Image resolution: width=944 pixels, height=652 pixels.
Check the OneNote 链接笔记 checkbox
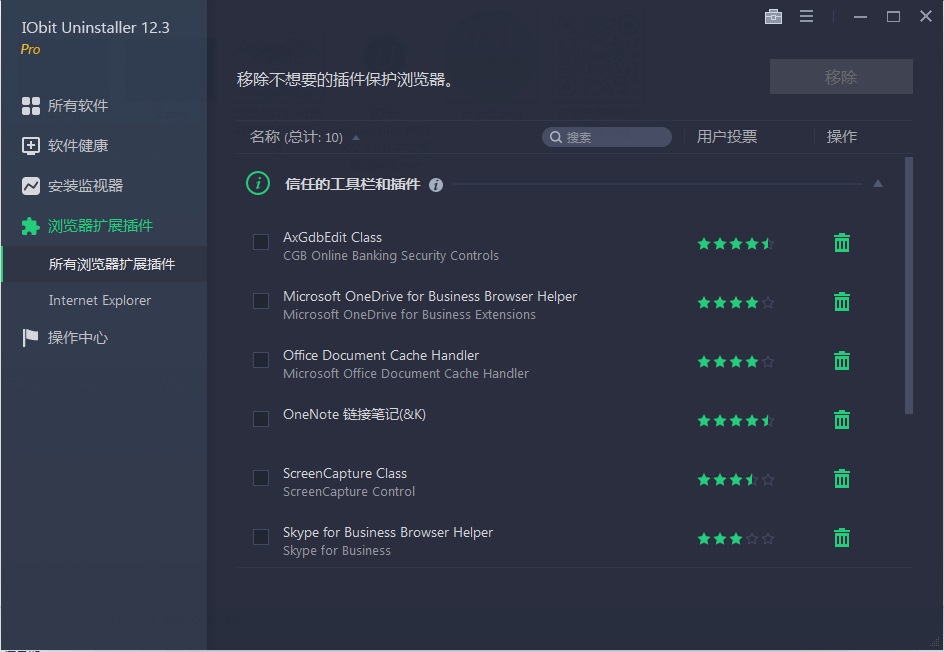261,419
